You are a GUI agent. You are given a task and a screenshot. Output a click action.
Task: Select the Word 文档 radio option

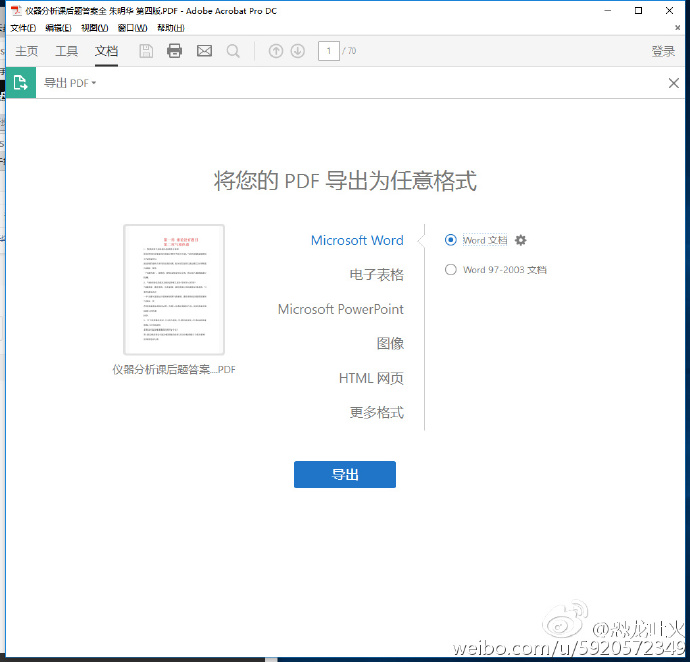coord(451,240)
